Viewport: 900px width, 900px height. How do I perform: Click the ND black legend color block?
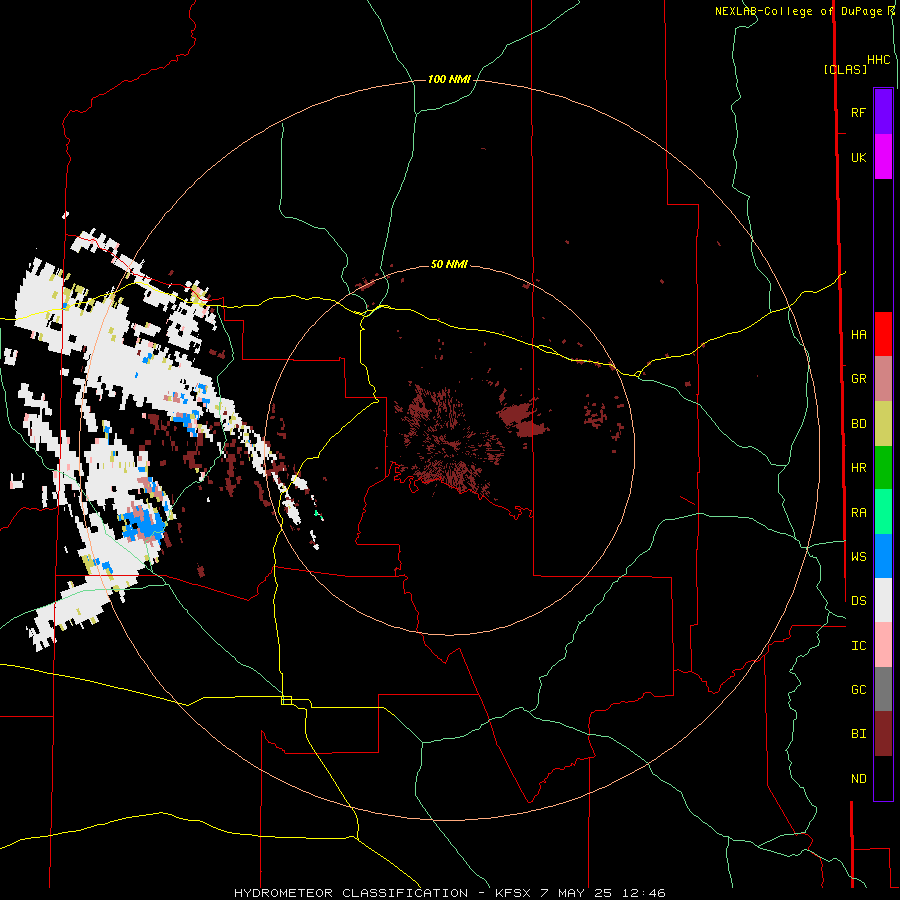(883, 778)
